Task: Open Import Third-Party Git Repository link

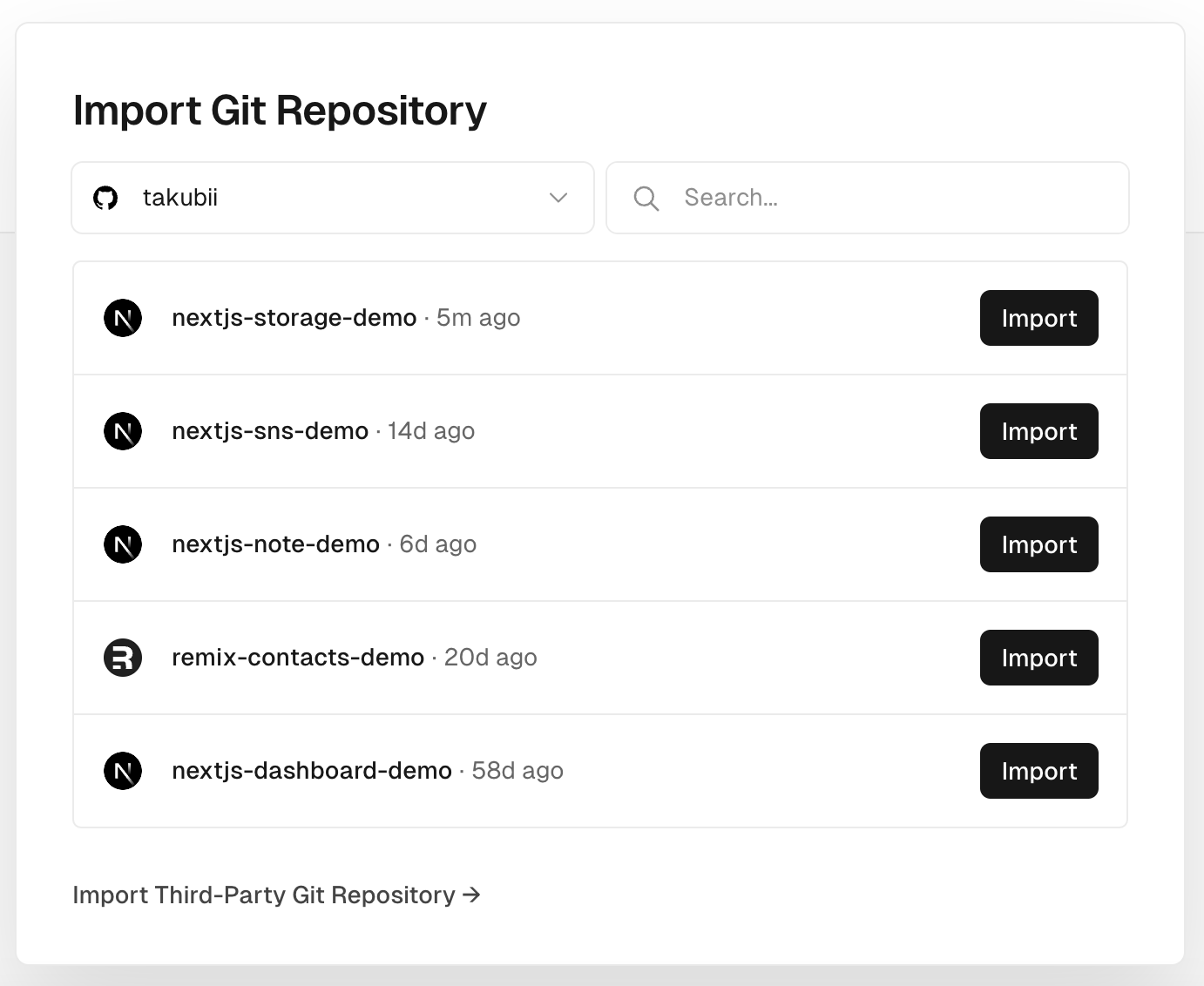Action: 276,895
